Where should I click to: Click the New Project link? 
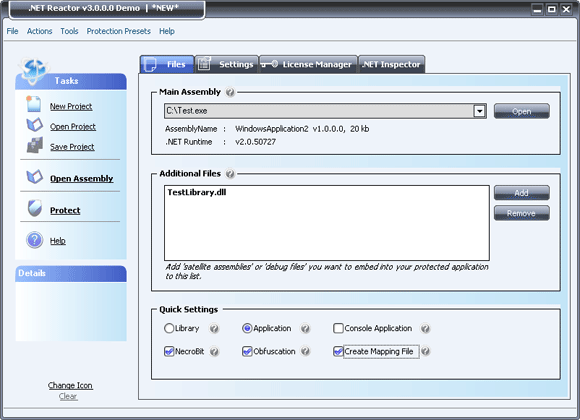tap(71, 107)
